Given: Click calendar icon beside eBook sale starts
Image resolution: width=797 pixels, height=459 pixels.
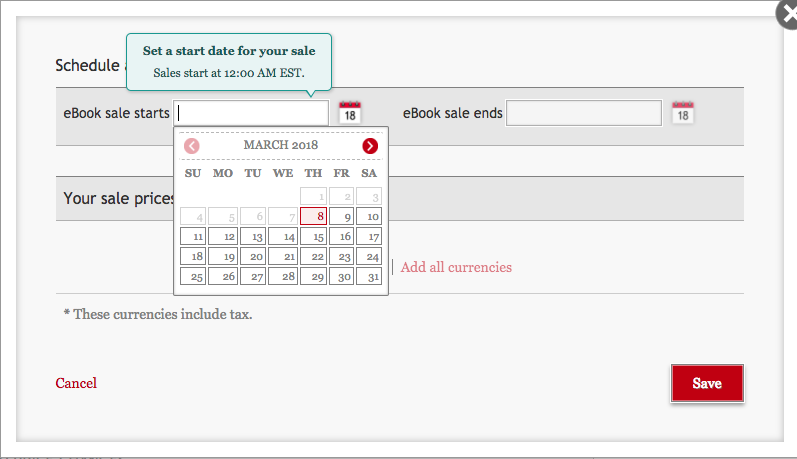Looking at the screenshot, I should coord(350,112).
